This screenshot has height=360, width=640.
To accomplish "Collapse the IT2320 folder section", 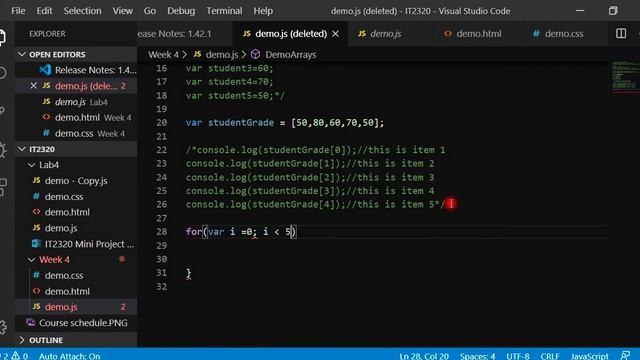I will click(22, 149).
